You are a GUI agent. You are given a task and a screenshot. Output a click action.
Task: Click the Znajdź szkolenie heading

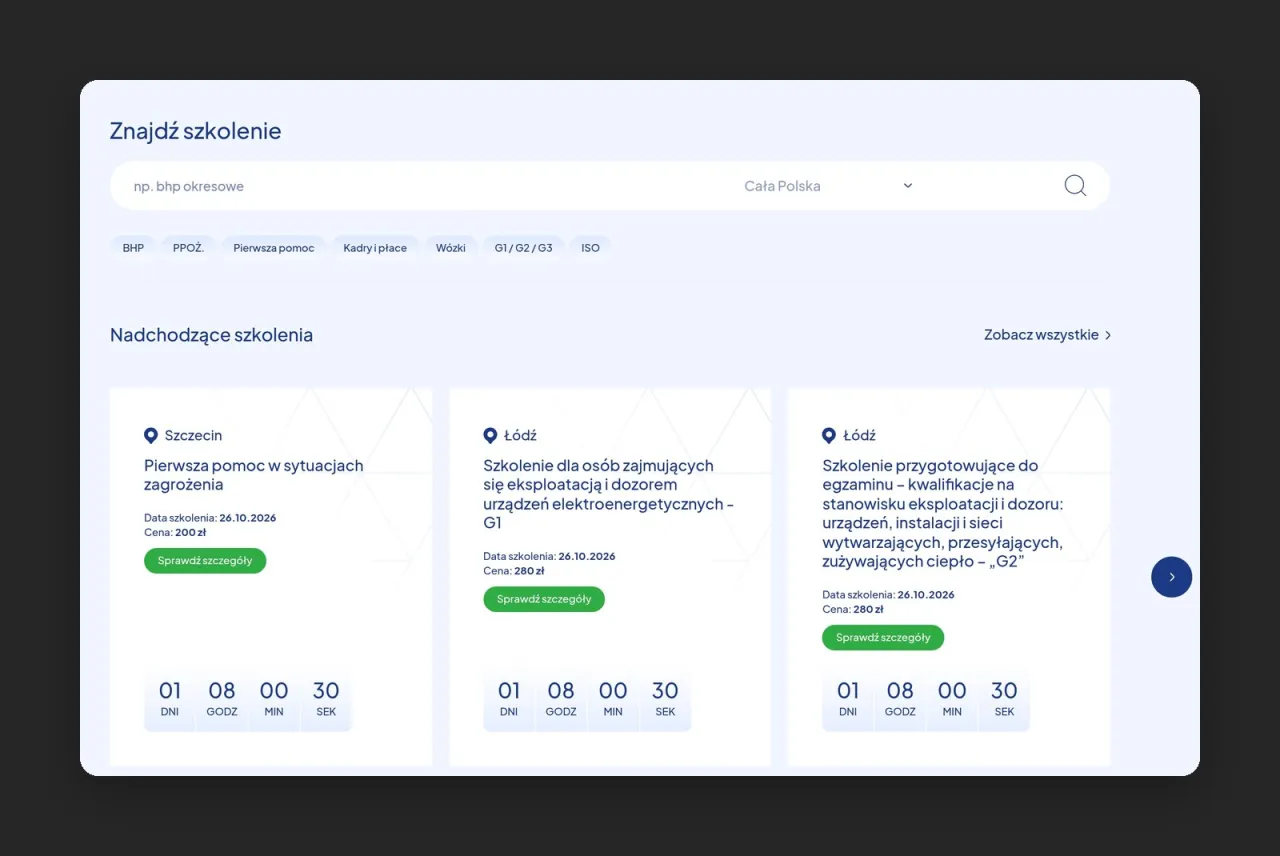pos(196,131)
